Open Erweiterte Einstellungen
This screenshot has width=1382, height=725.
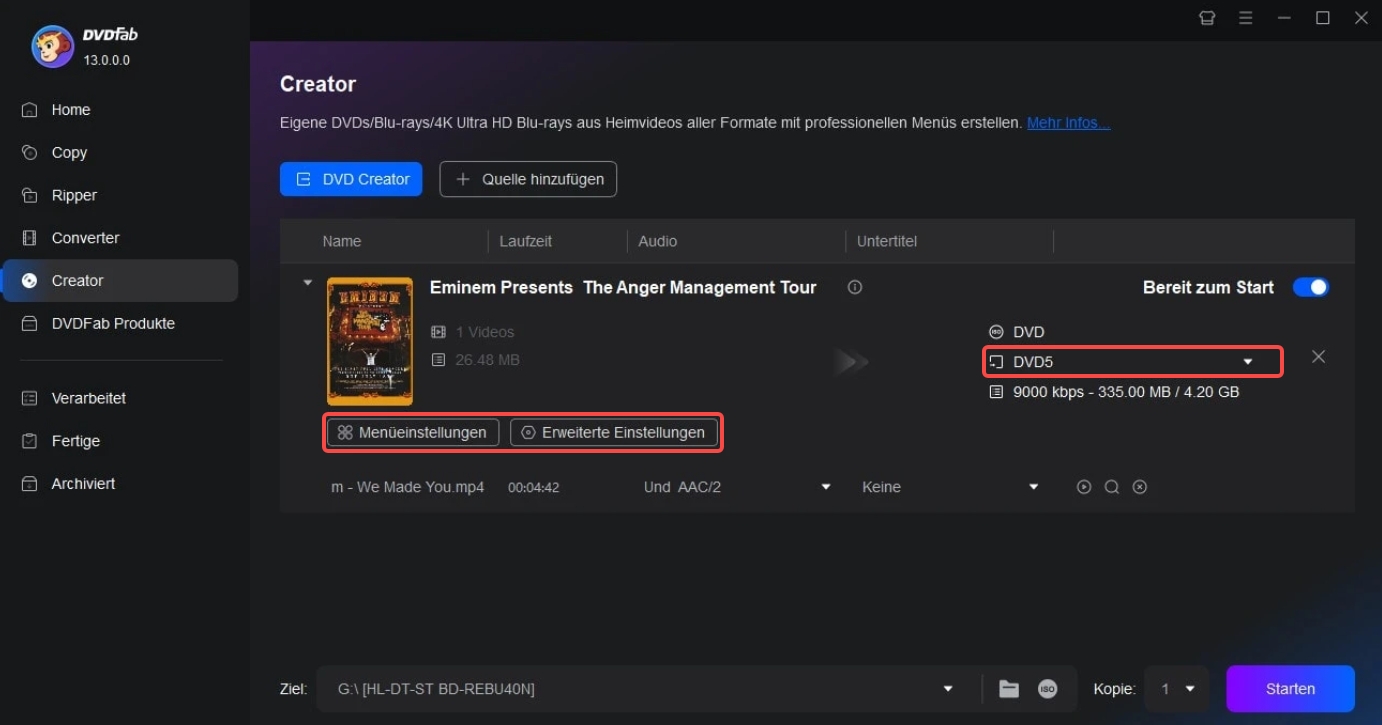point(614,433)
